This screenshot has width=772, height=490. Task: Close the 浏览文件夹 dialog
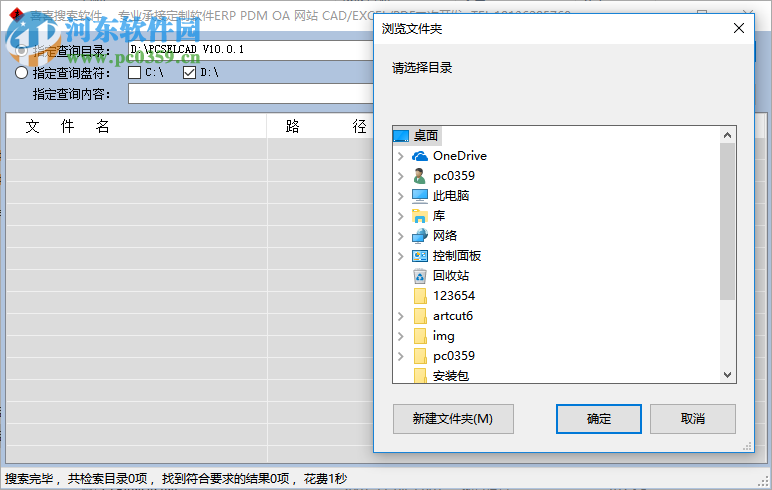(739, 29)
